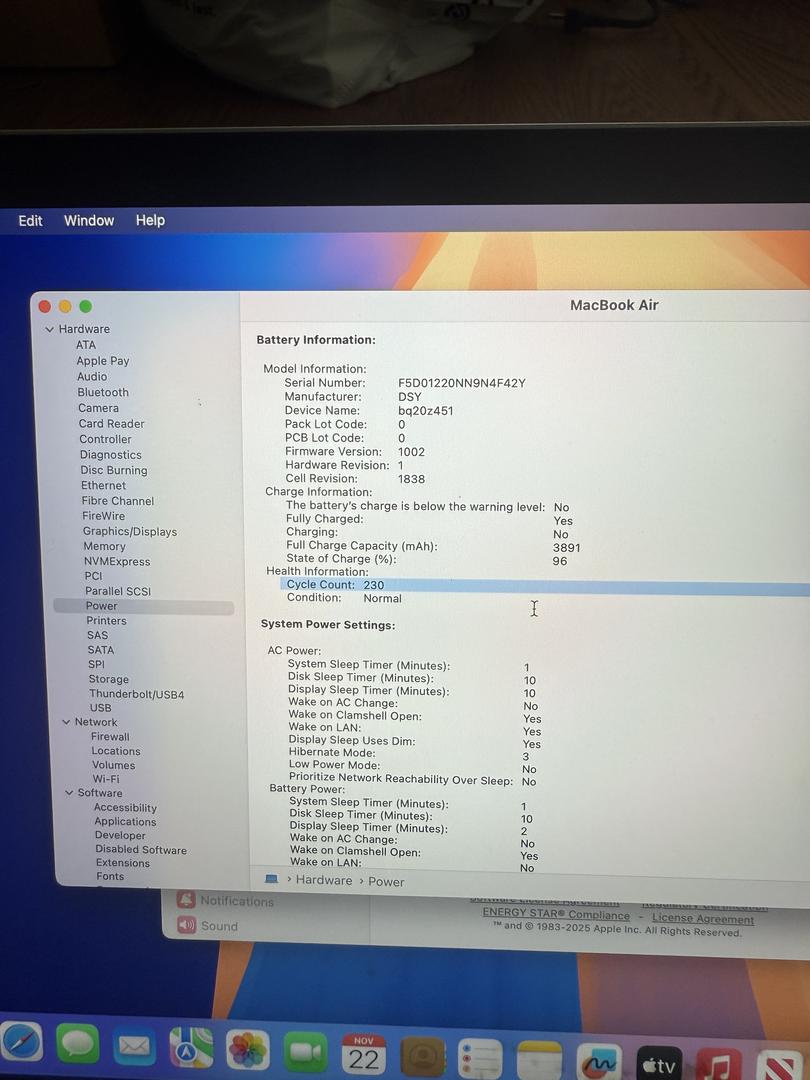Select FireWire in the sidebar
The height and width of the screenshot is (1080, 810).
[103, 516]
